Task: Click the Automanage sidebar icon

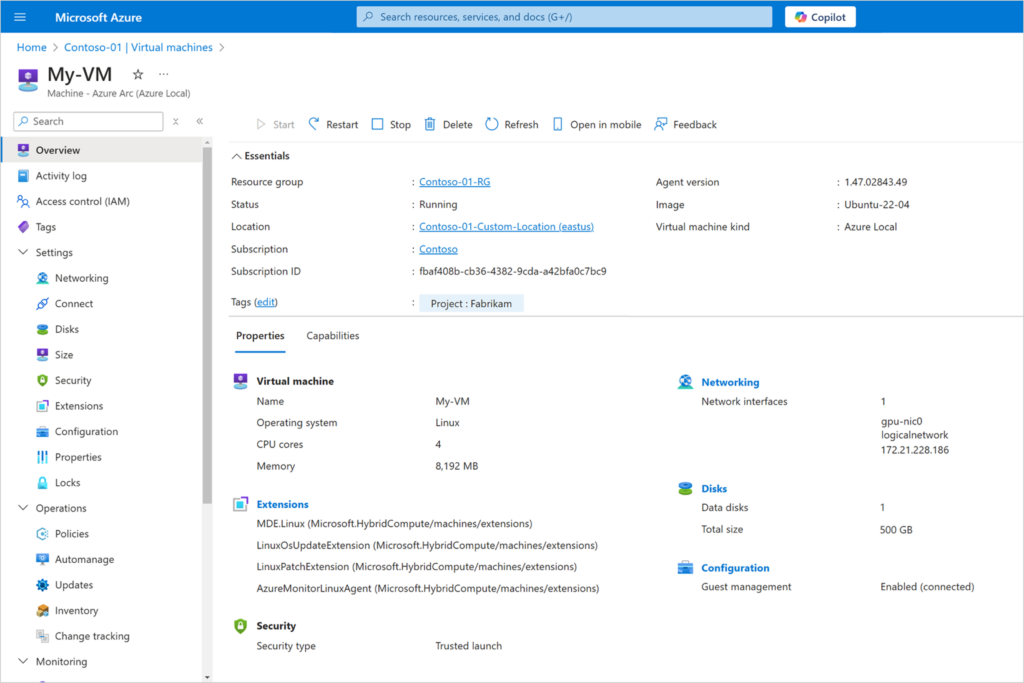Action: (x=42, y=559)
